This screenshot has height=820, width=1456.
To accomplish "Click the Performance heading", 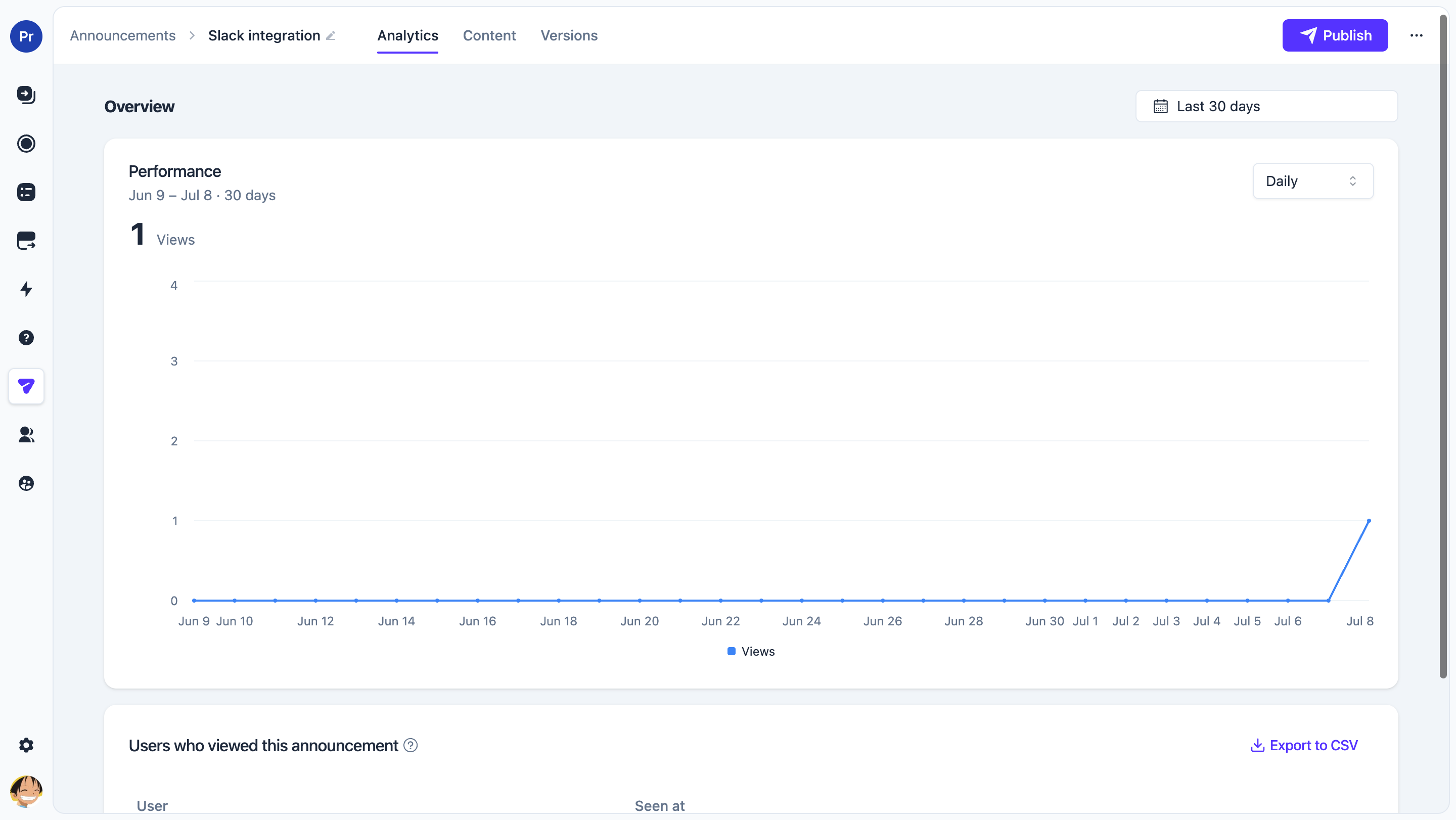I will coord(174,171).
